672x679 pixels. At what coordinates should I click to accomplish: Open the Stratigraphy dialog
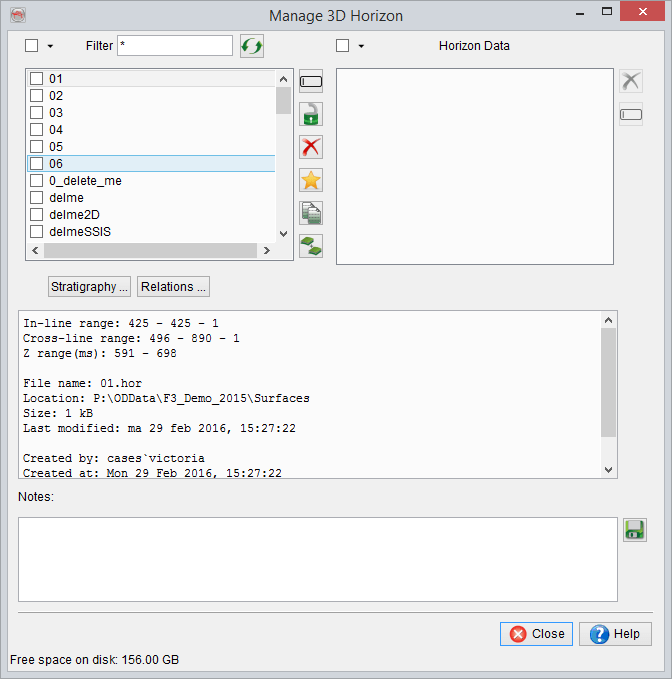pyautogui.click(x=90, y=287)
